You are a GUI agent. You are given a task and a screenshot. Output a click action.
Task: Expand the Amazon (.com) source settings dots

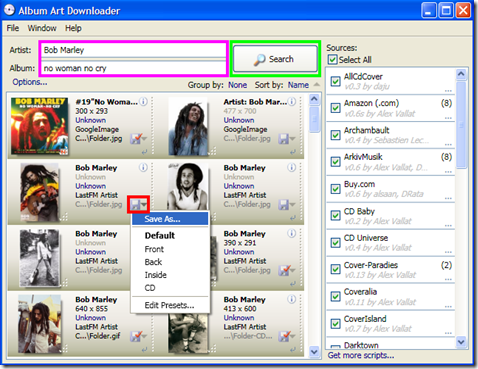[x=448, y=117]
